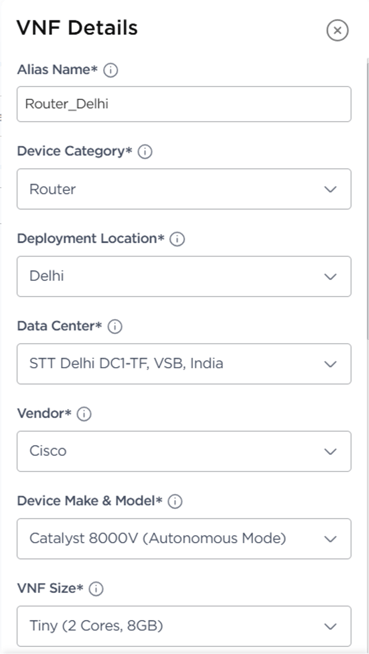Image resolution: width=369 pixels, height=654 pixels.
Task: Expand the Deployment Location dropdown showing Delhi
Action: pyautogui.click(x=184, y=276)
